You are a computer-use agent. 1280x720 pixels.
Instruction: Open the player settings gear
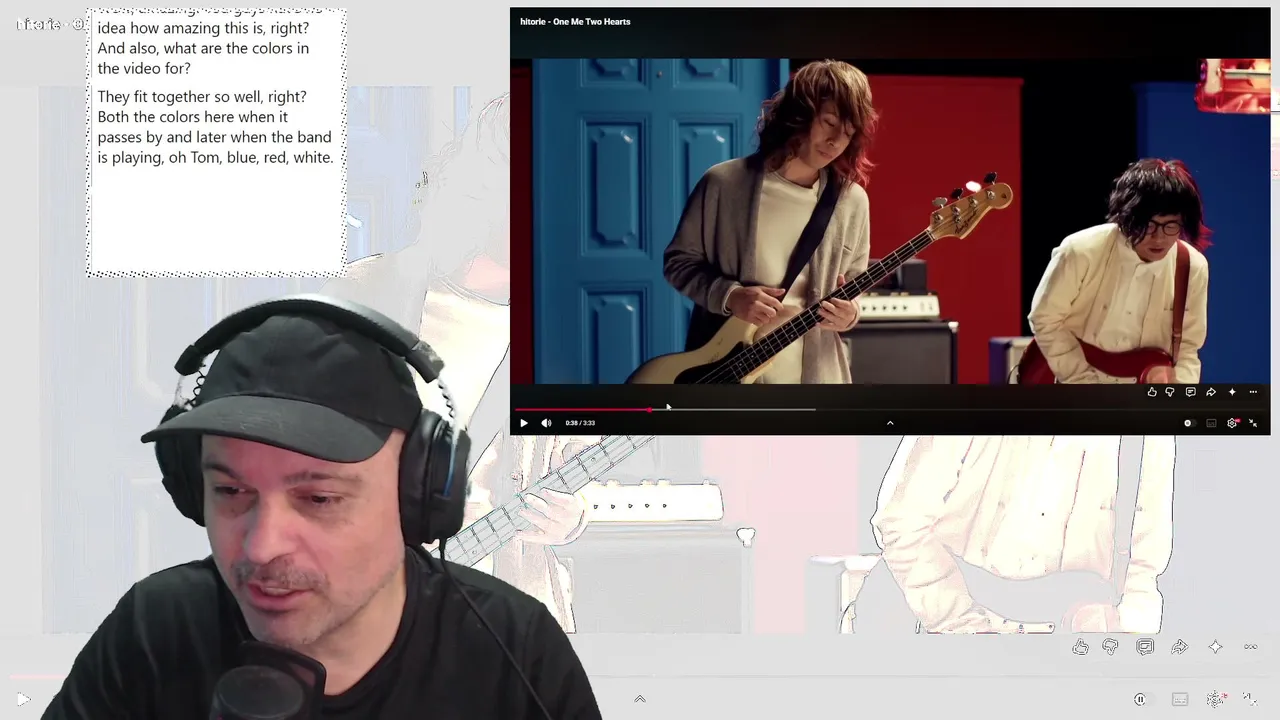point(1232,423)
